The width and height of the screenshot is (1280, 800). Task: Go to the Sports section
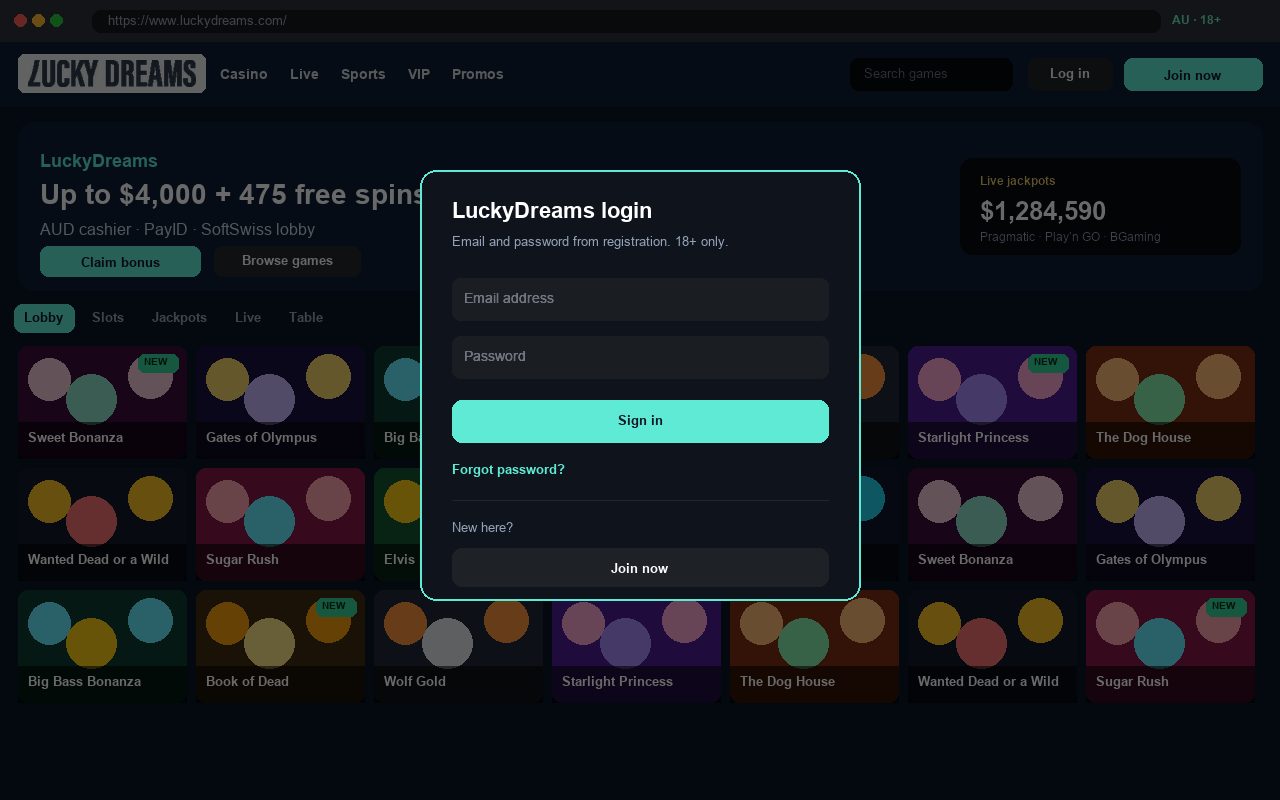click(x=363, y=74)
